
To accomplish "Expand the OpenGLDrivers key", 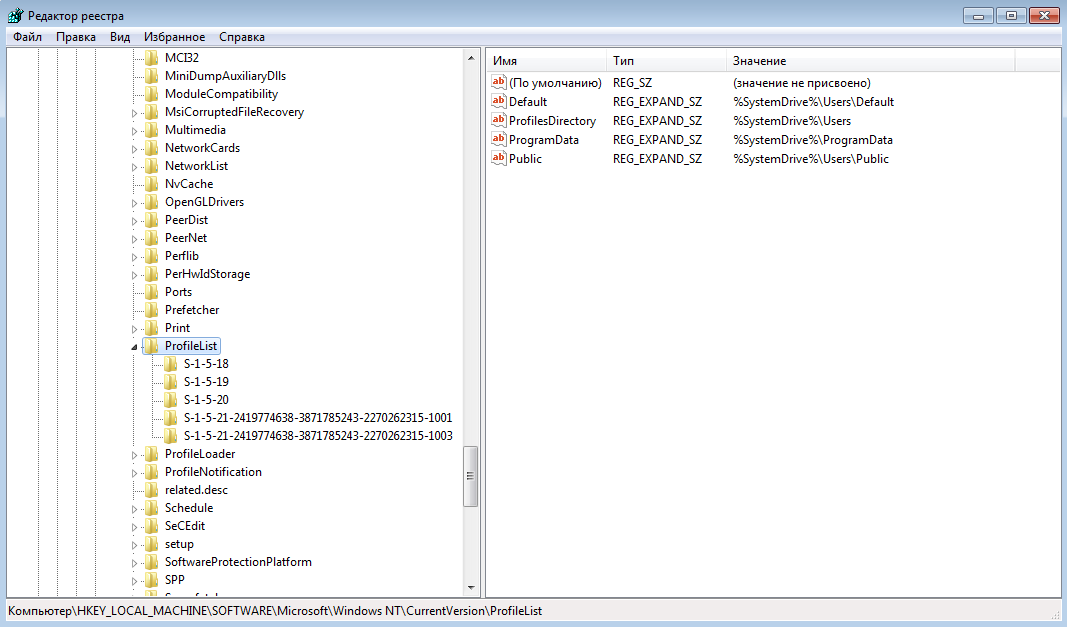I will (x=134, y=203).
